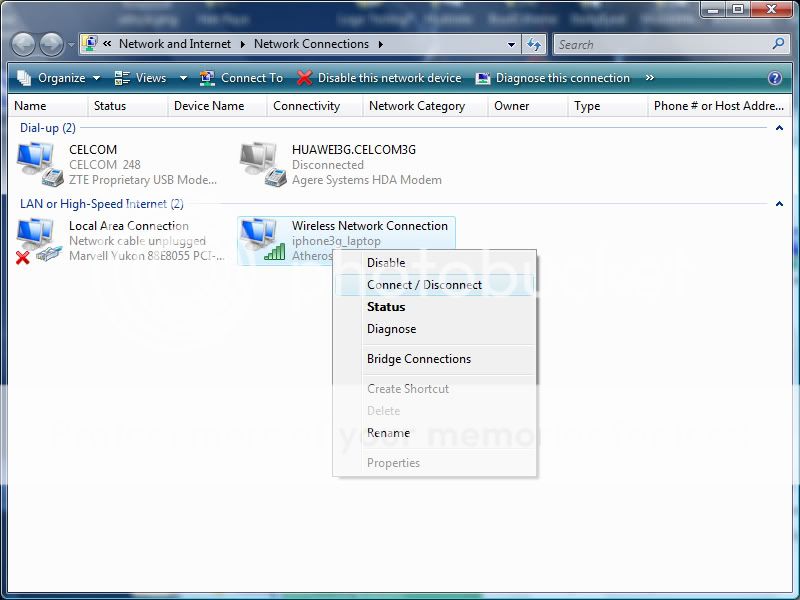Click Bridge Connections in context menu
The width and height of the screenshot is (800, 600).
pos(418,359)
